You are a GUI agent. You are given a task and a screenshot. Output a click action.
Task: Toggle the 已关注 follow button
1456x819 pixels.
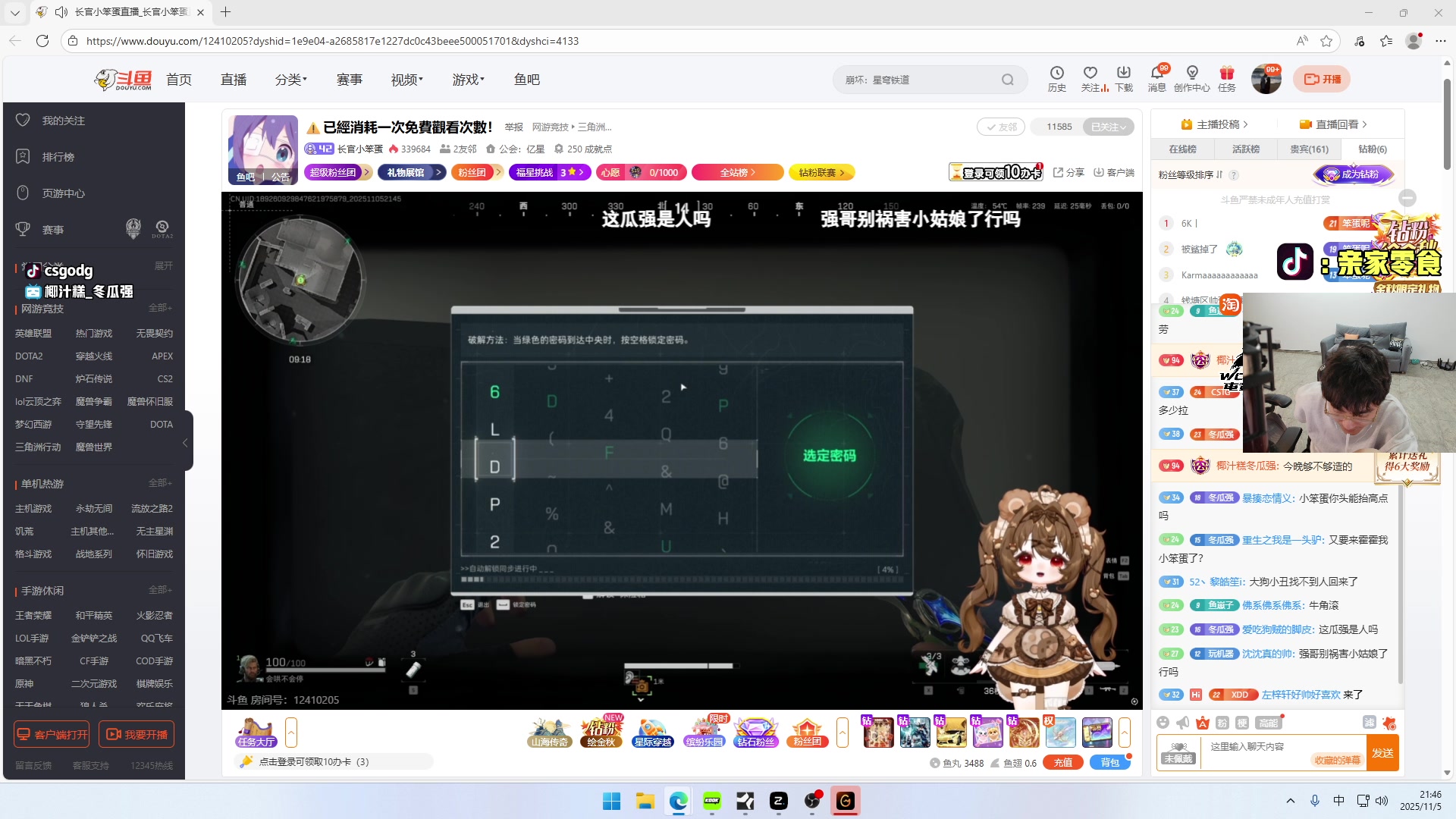click(1108, 127)
